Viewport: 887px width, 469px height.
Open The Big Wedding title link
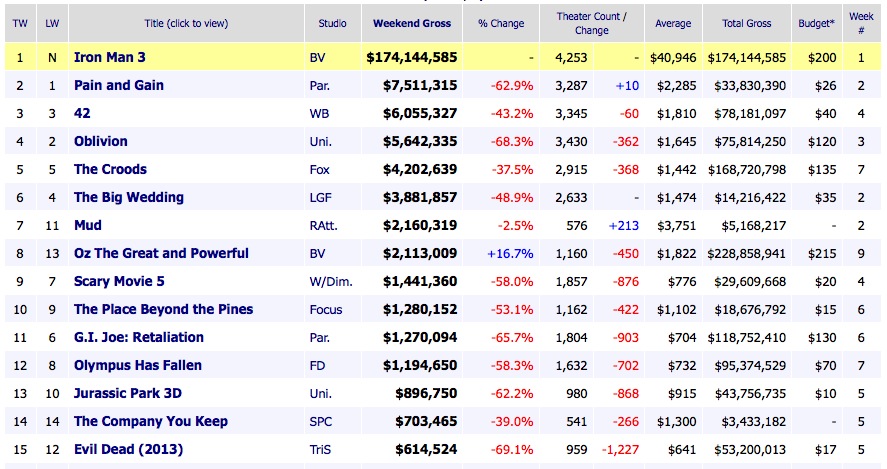pyautogui.click(x=128, y=197)
